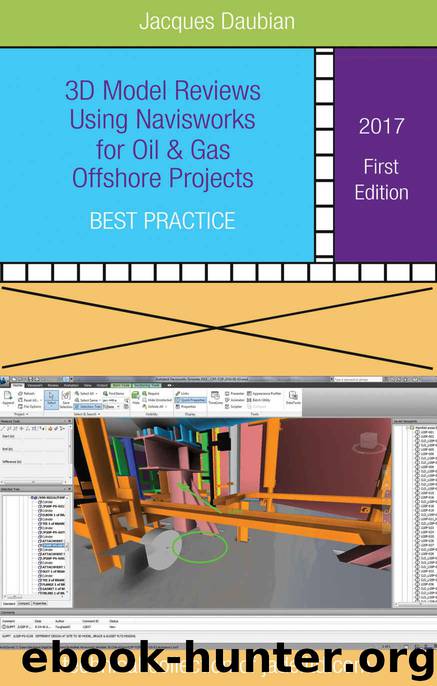Click Find Items in the ribbon
The width and height of the screenshot is (437, 686).
coord(114,394)
